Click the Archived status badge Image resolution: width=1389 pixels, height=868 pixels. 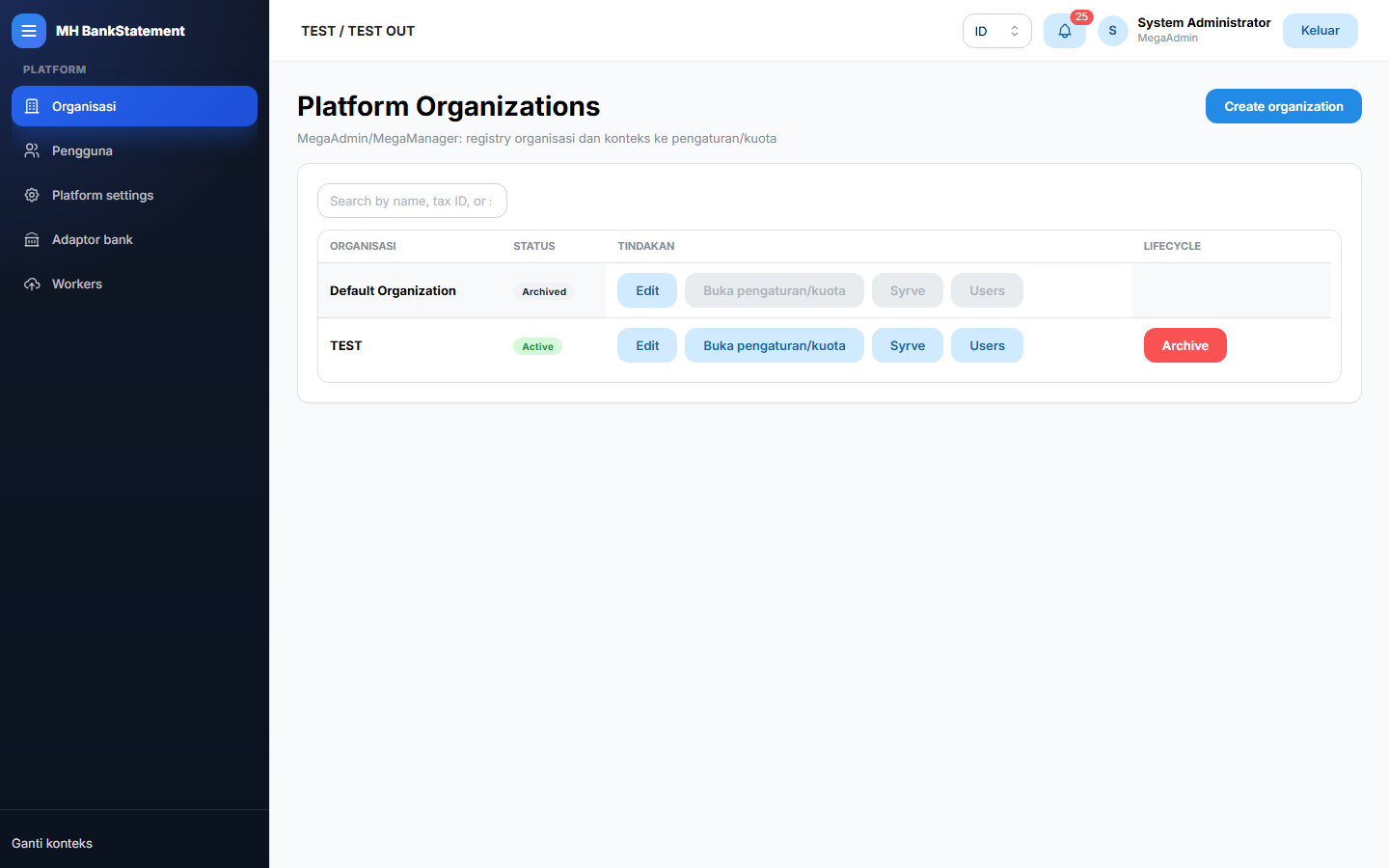coord(544,291)
